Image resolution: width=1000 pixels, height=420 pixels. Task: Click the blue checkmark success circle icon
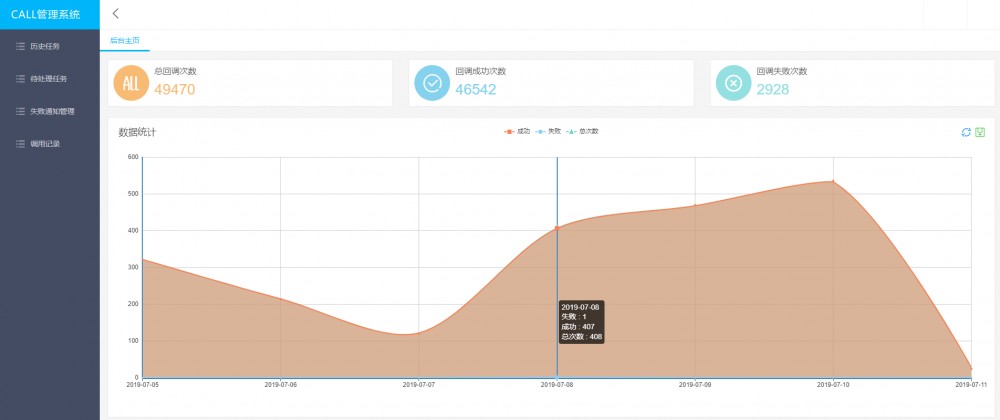tap(432, 83)
